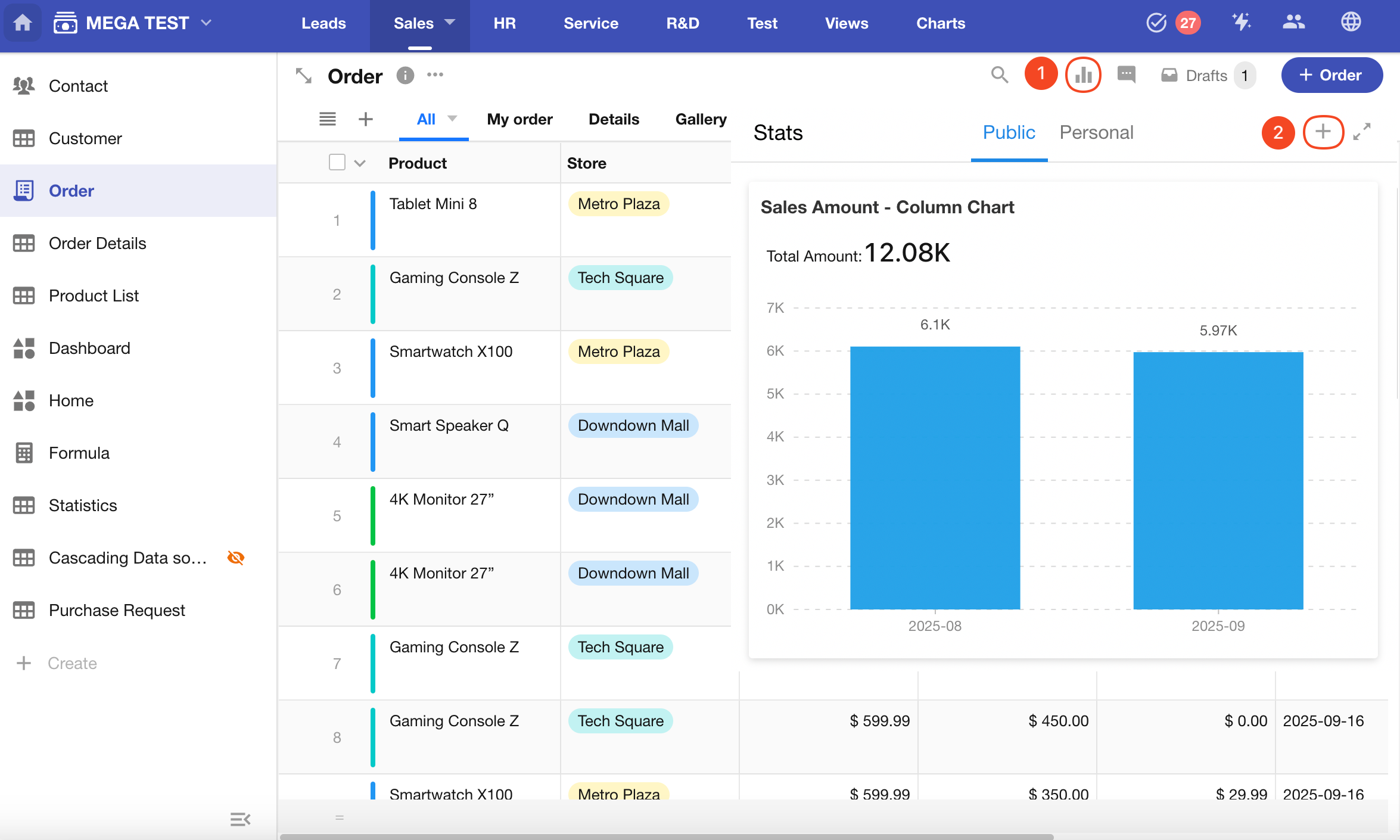Expand the MEGA TEST app dropdown

coord(207,23)
